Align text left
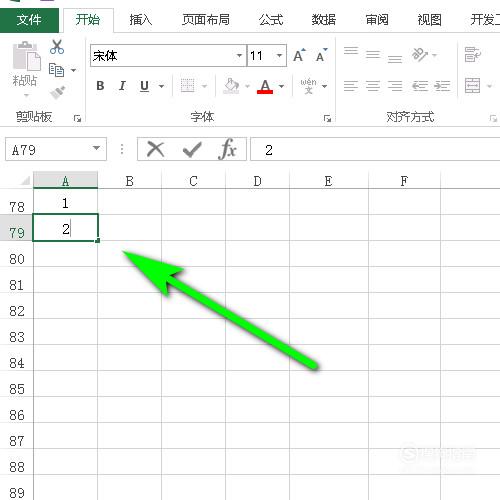The width and height of the screenshot is (500, 500). pyautogui.click(x=351, y=86)
